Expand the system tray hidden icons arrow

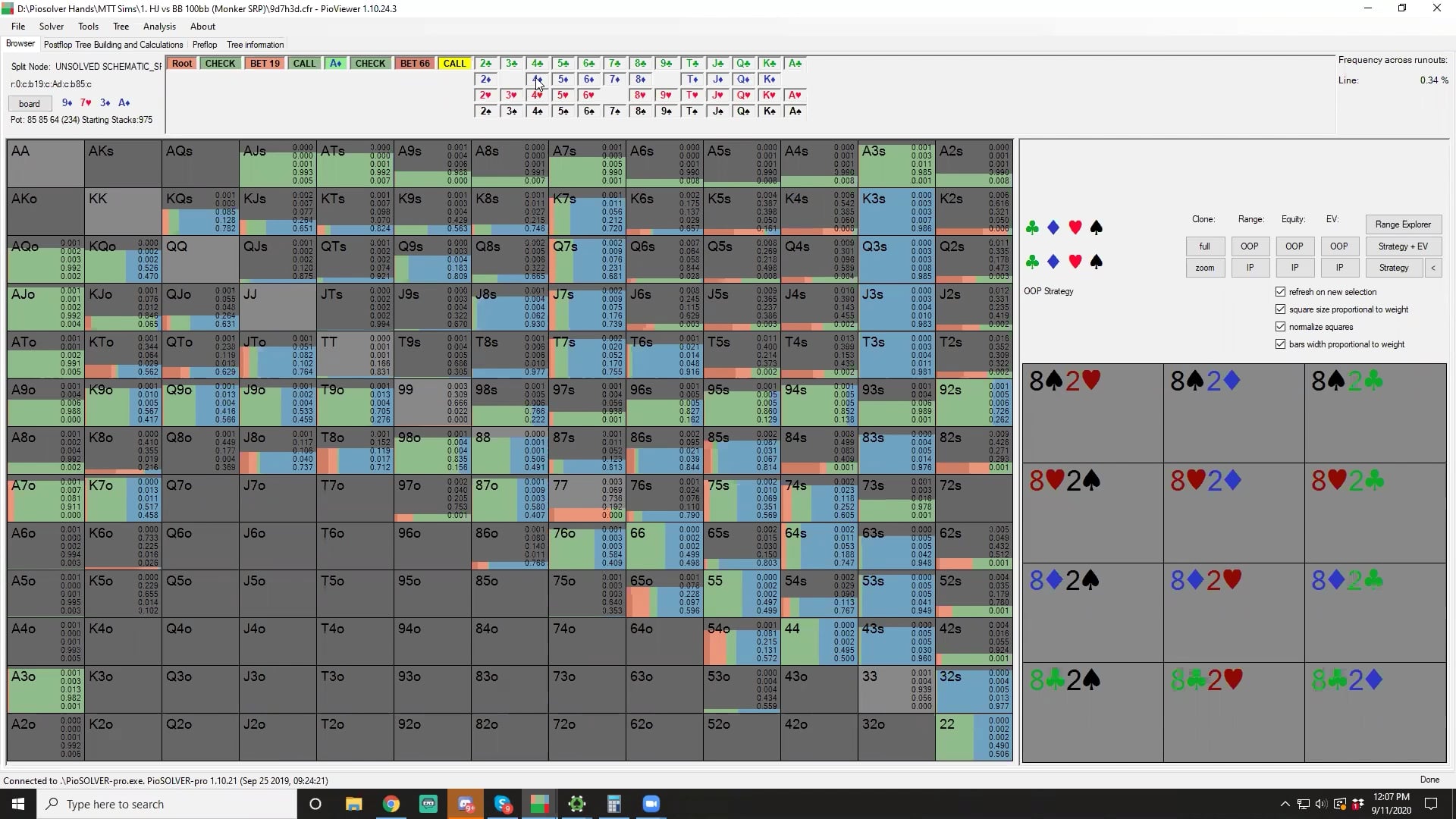pos(1285,804)
